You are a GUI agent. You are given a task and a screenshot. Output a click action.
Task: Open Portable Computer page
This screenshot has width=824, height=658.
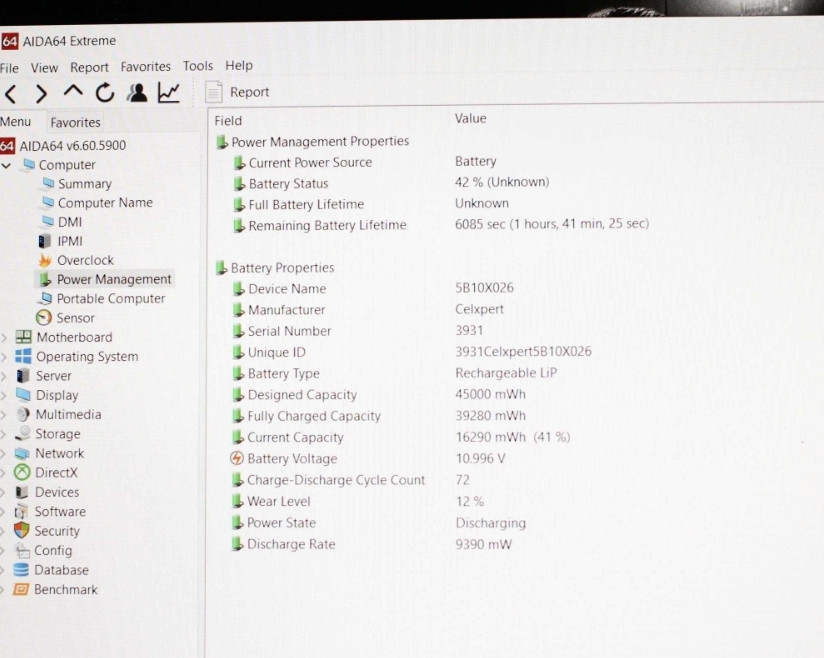(x=110, y=299)
